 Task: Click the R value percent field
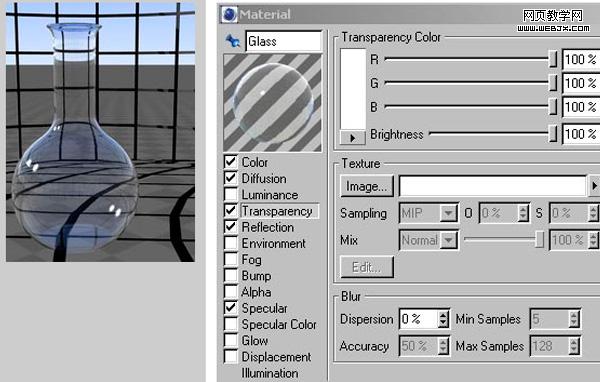click(x=580, y=59)
